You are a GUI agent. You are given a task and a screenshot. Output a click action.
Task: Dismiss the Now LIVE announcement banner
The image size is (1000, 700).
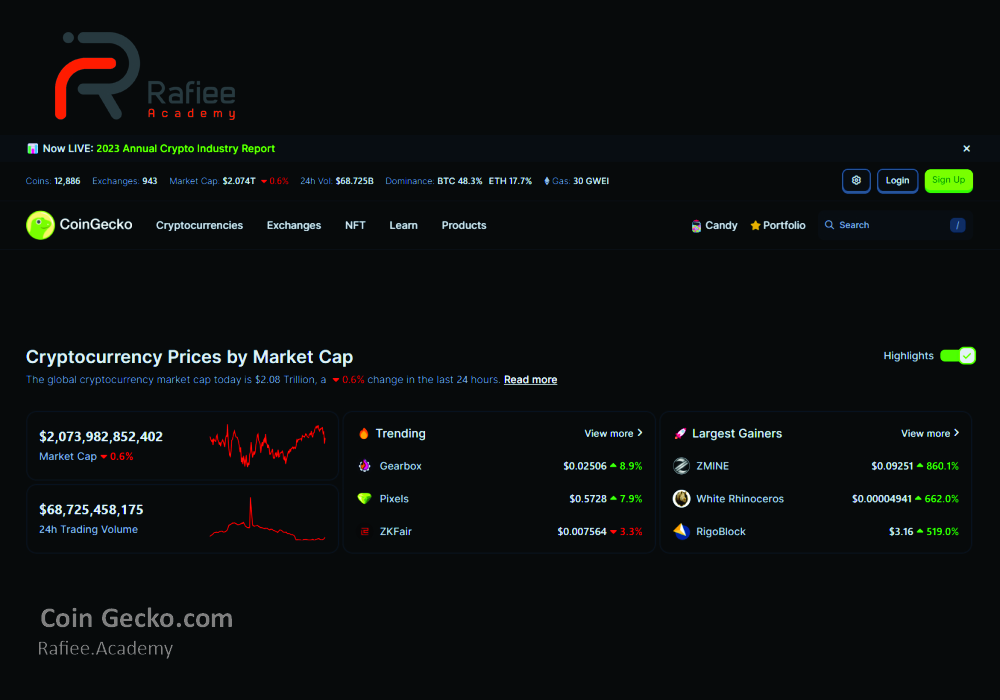pos(966,149)
